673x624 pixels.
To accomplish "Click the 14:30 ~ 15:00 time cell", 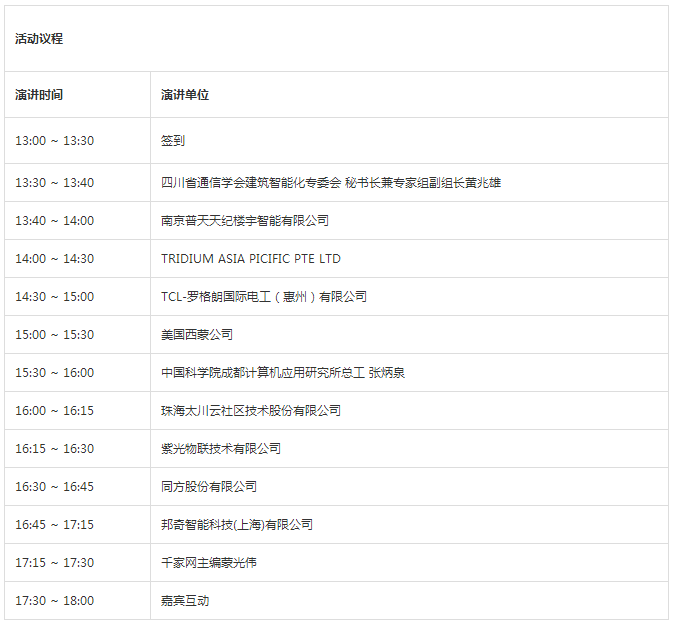I will point(54,297).
